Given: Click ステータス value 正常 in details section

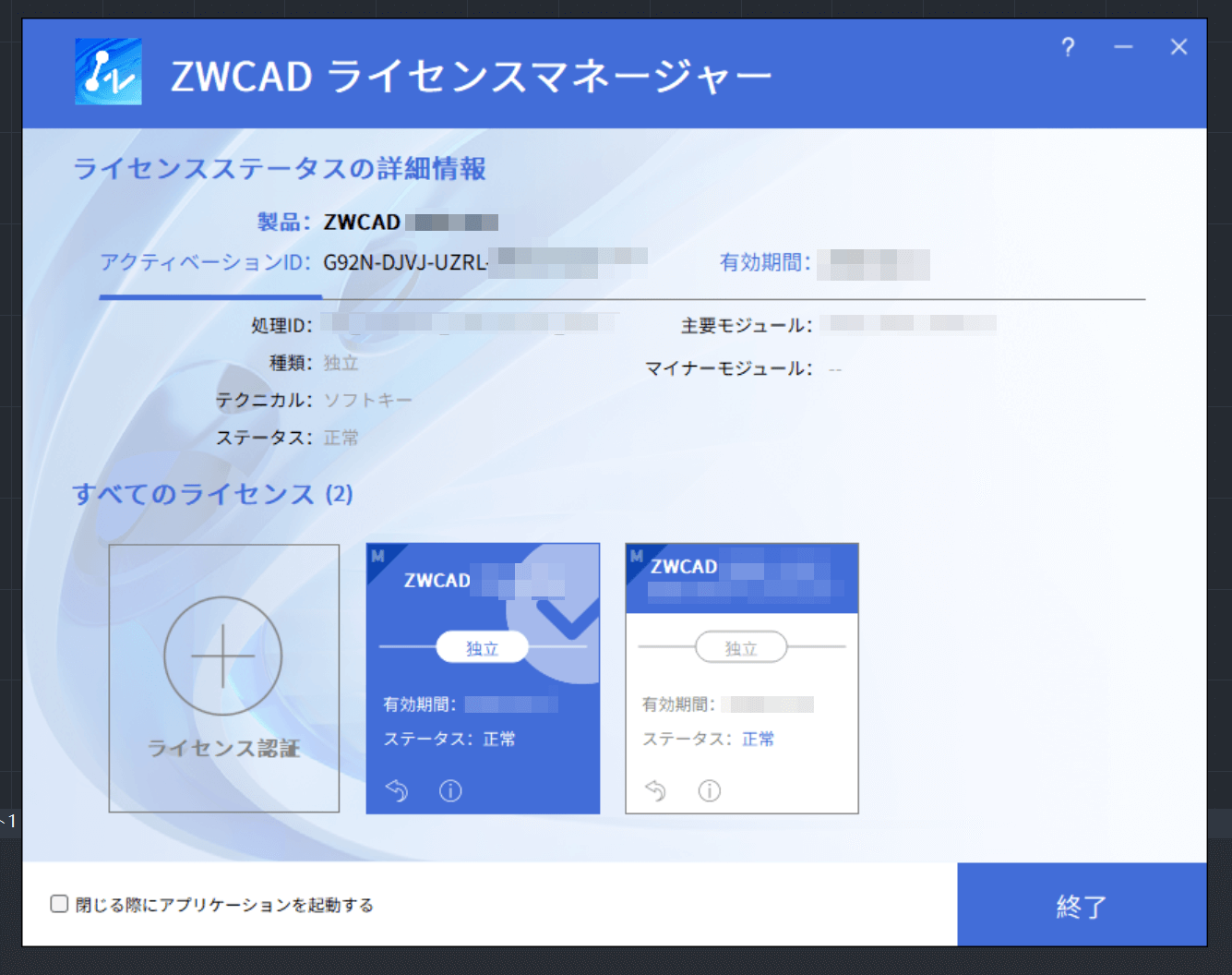Looking at the screenshot, I should 341,438.
